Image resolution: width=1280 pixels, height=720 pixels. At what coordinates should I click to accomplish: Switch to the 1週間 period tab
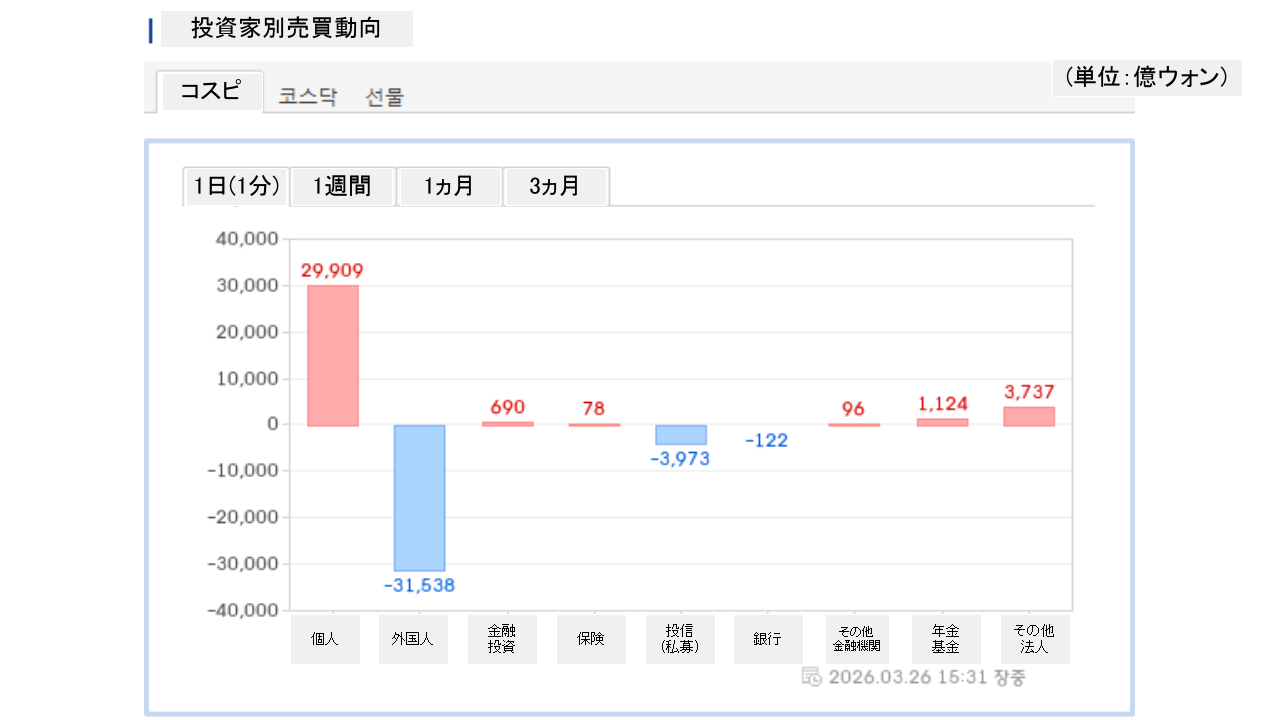[342, 186]
